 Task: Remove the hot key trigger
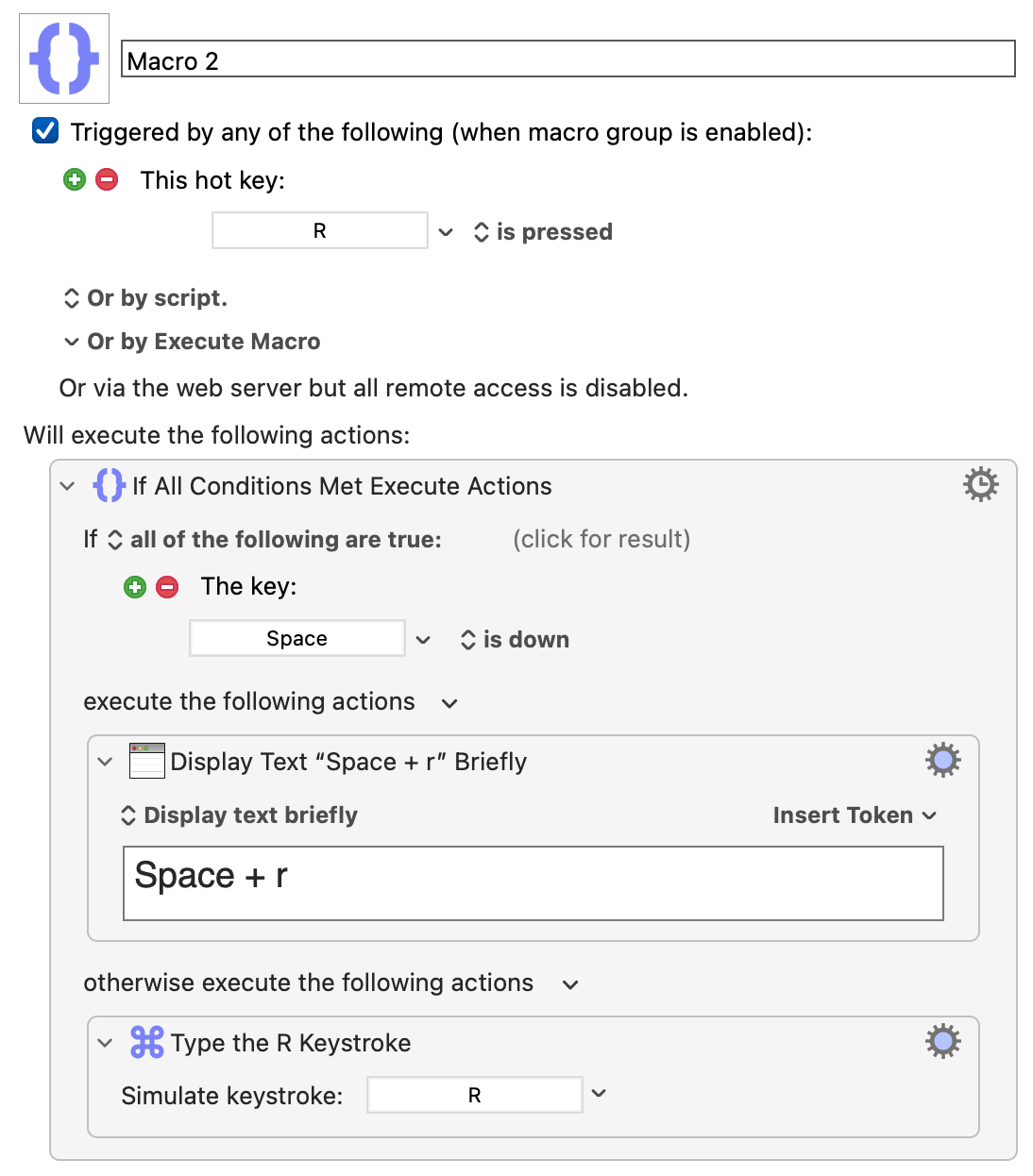(108, 179)
